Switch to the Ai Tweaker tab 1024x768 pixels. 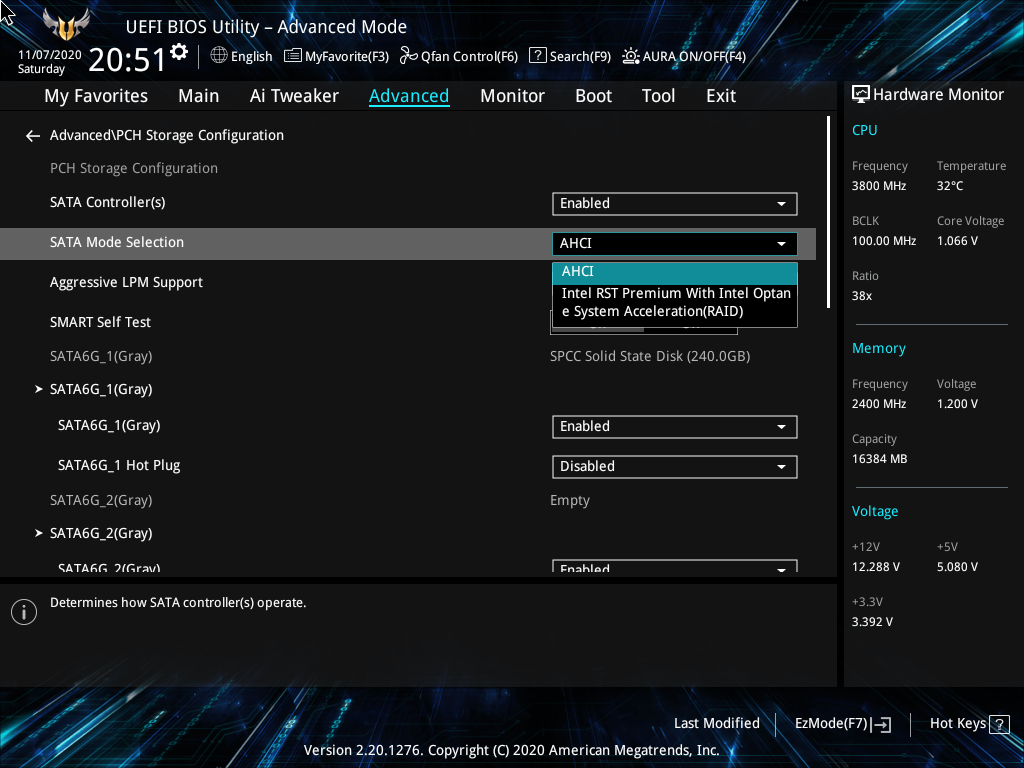294,96
